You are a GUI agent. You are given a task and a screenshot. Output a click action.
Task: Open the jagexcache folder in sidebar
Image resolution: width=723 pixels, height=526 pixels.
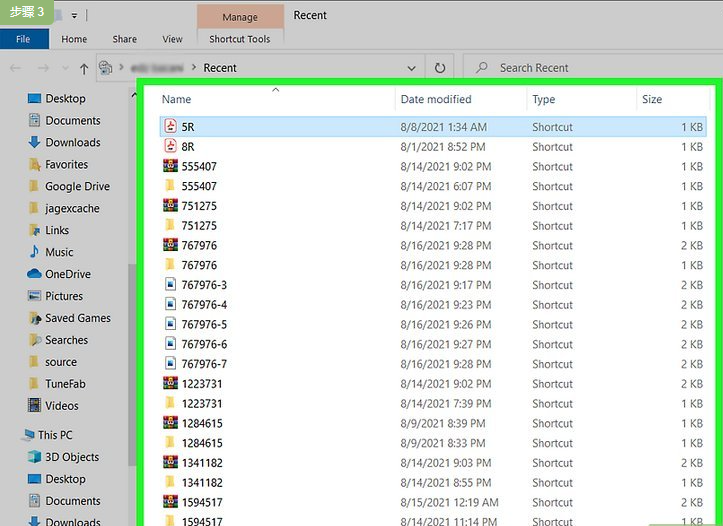click(63, 209)
